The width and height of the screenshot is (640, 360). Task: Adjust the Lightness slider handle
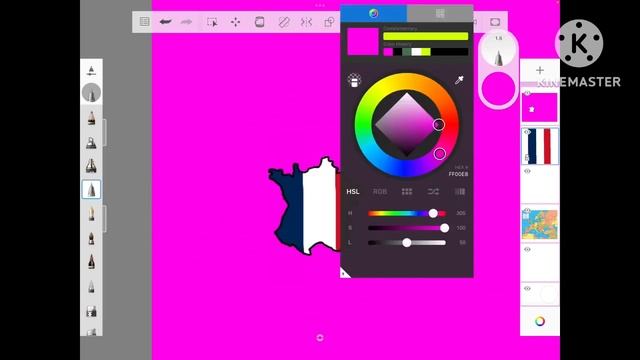pyautogui.click(x=407, y=242)
